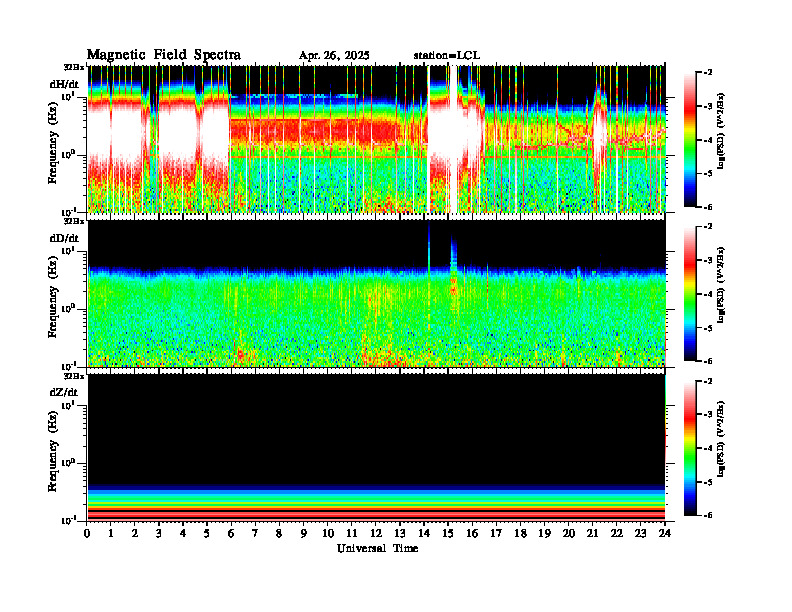Click the -4 value on dD/dt color bar
Image resolution: width=792 pixels, height=612 pixels.
point(709,294)
